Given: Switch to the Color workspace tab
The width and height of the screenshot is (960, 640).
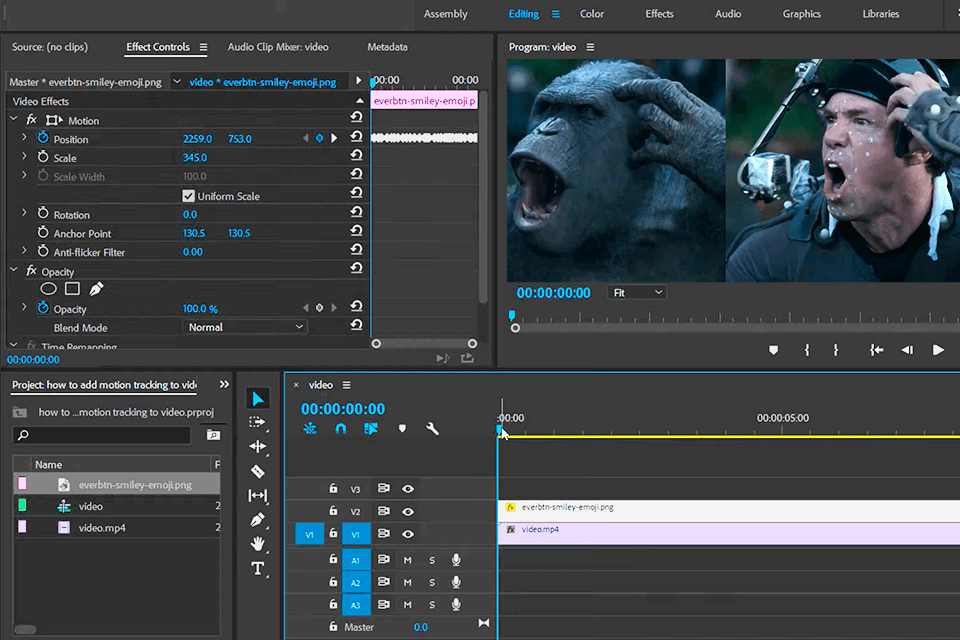Looking at the screenshot, I should [591, 13].
